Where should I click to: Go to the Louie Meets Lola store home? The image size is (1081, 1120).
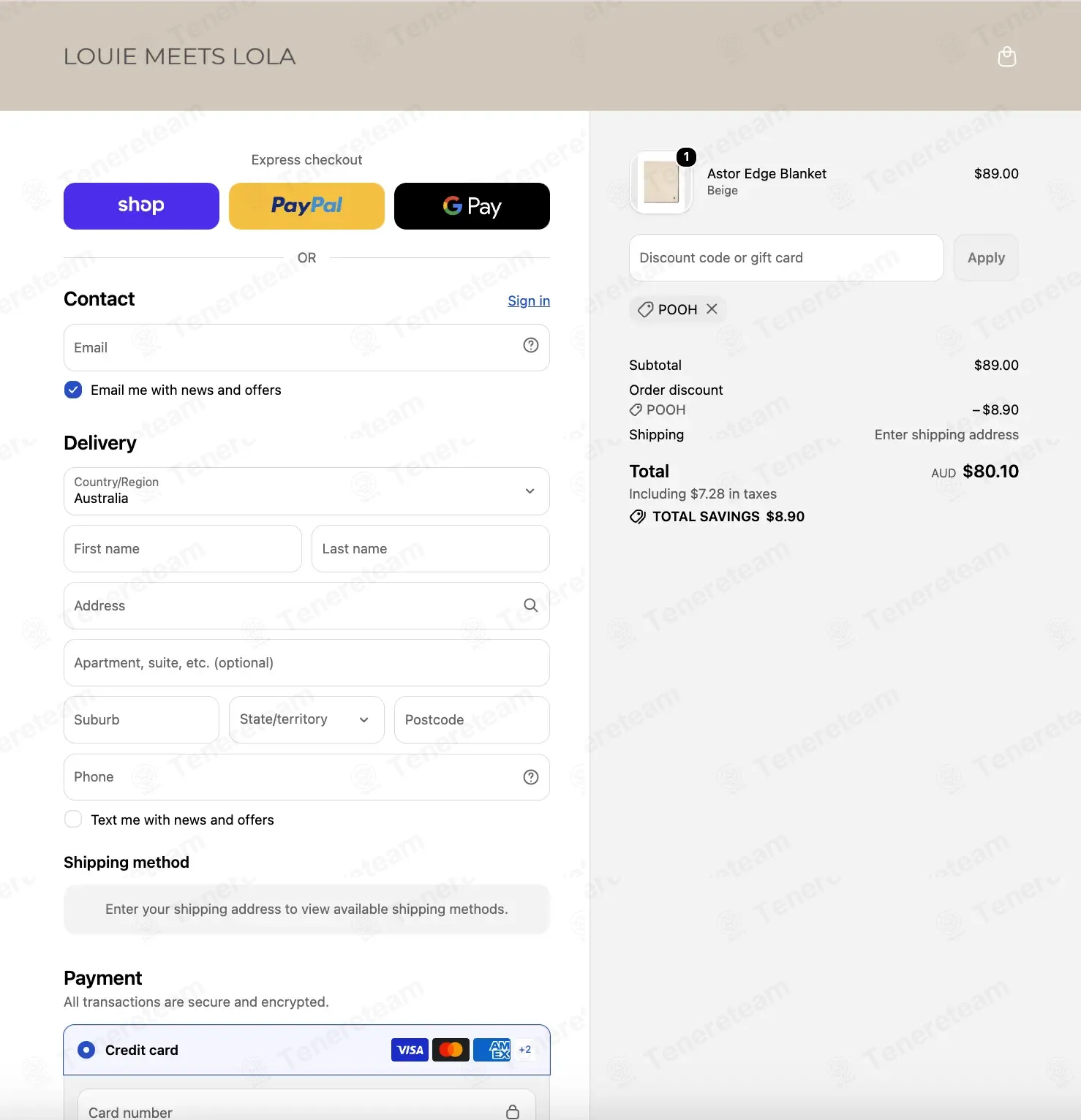coord(179,56)
